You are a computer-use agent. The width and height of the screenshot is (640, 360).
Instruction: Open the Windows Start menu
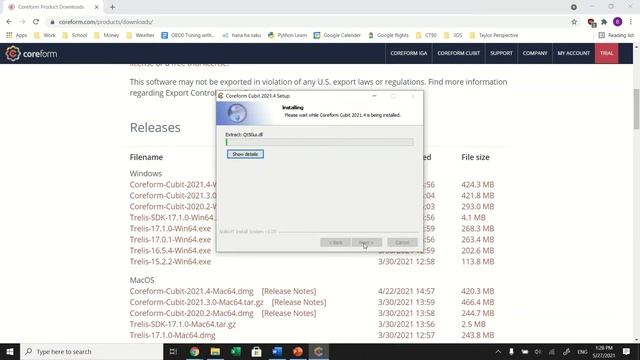pos(10,351)
